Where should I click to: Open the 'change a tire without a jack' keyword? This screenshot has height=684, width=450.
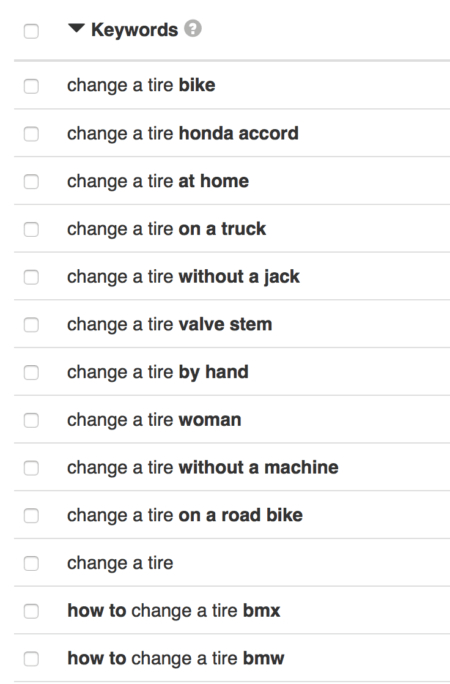point(183,277)
